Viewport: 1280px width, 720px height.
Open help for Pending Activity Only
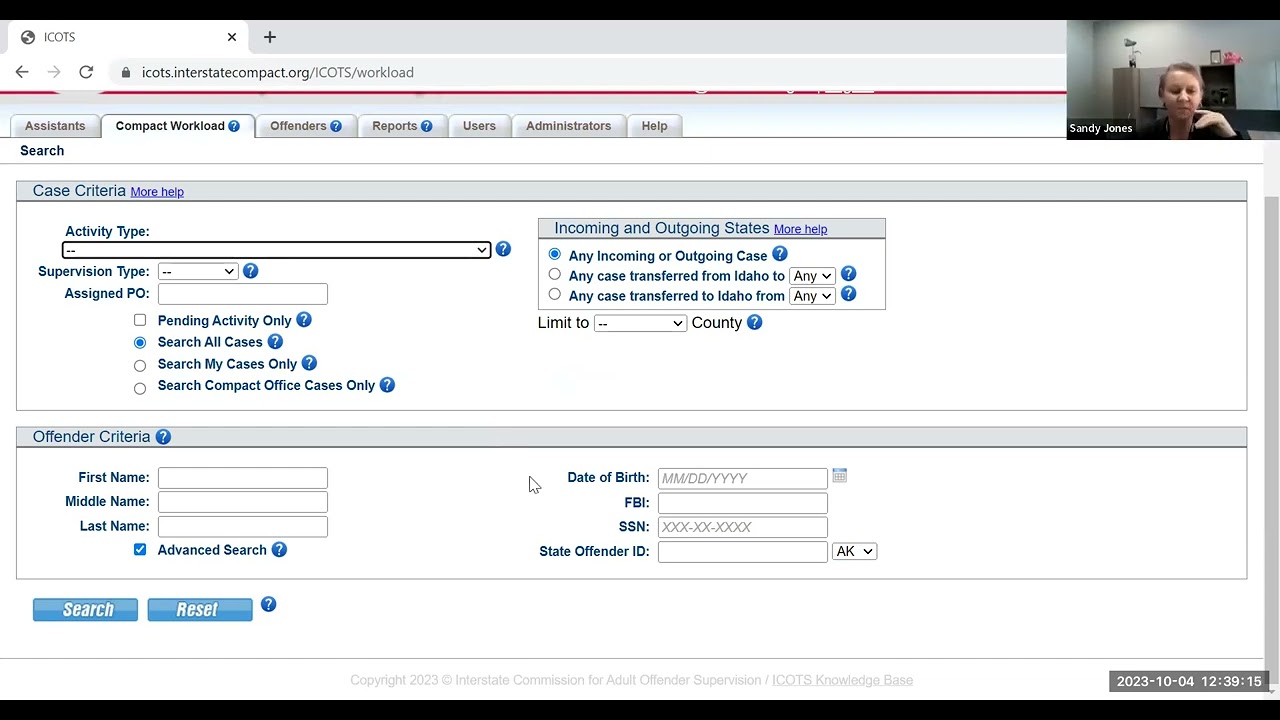304,320
